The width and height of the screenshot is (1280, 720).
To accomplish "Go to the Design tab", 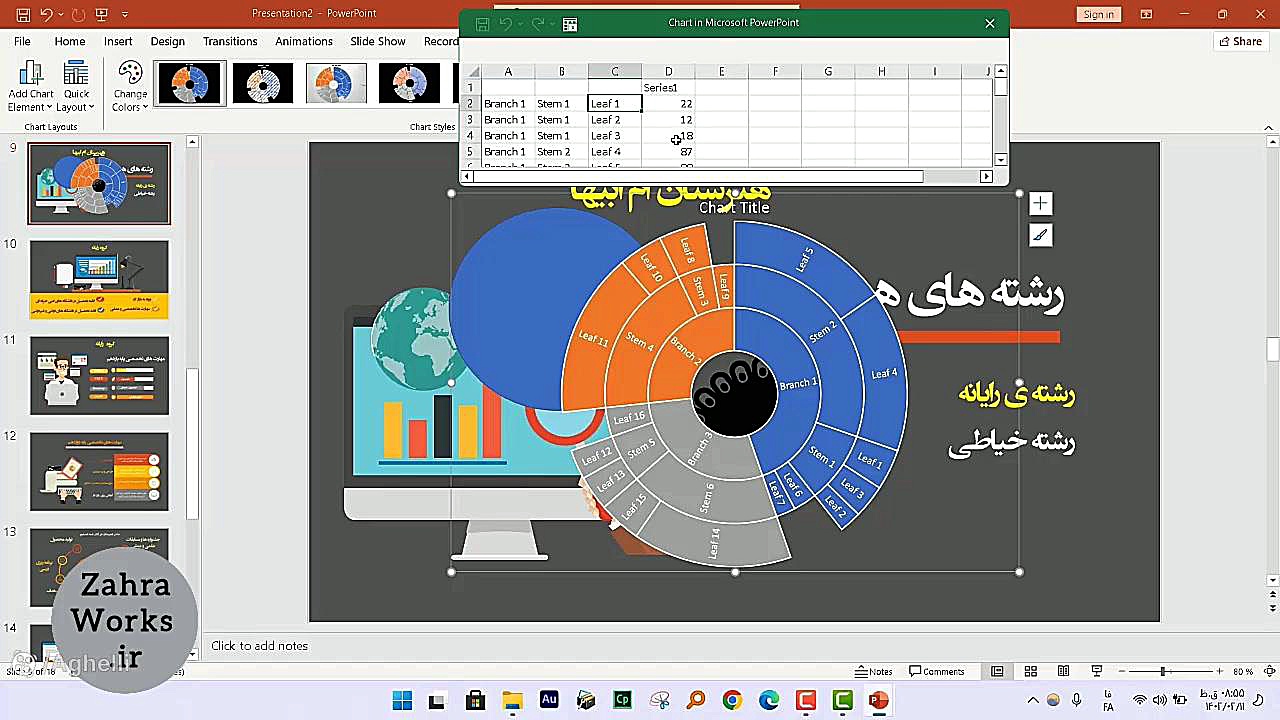I will point(167,41).
